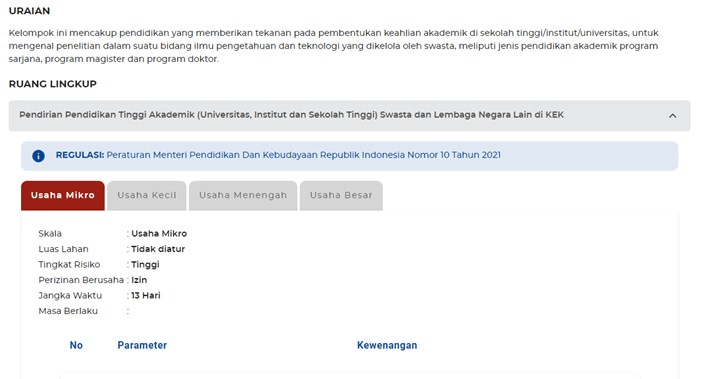
Task: Click the Kewenangan column header
Action: 387,345
